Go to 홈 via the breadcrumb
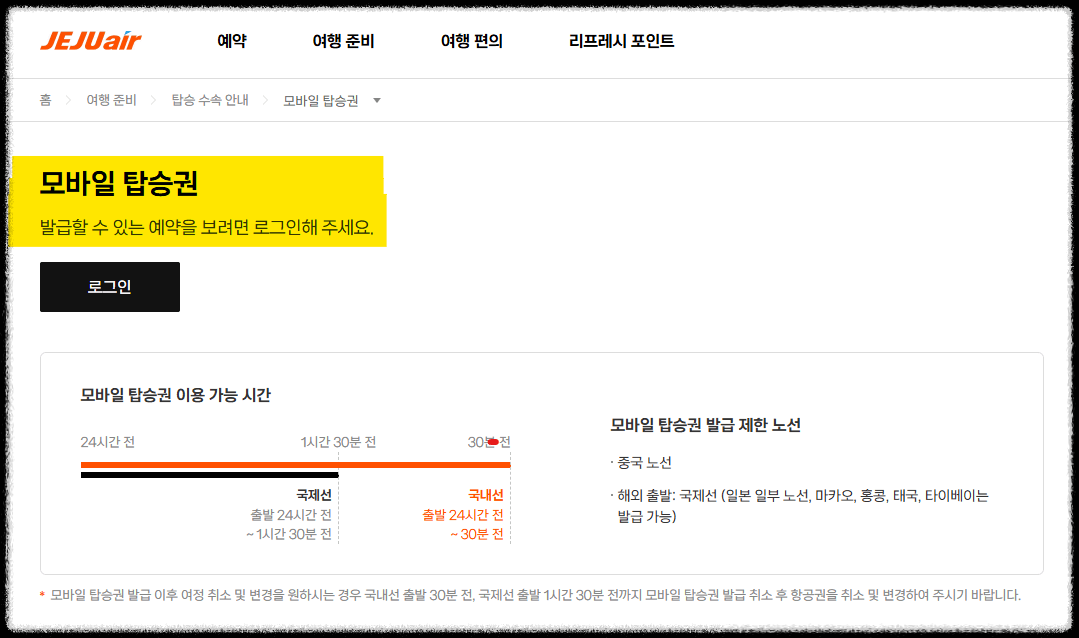Viewport: 1079px width, 638px height. coord(44,100)
